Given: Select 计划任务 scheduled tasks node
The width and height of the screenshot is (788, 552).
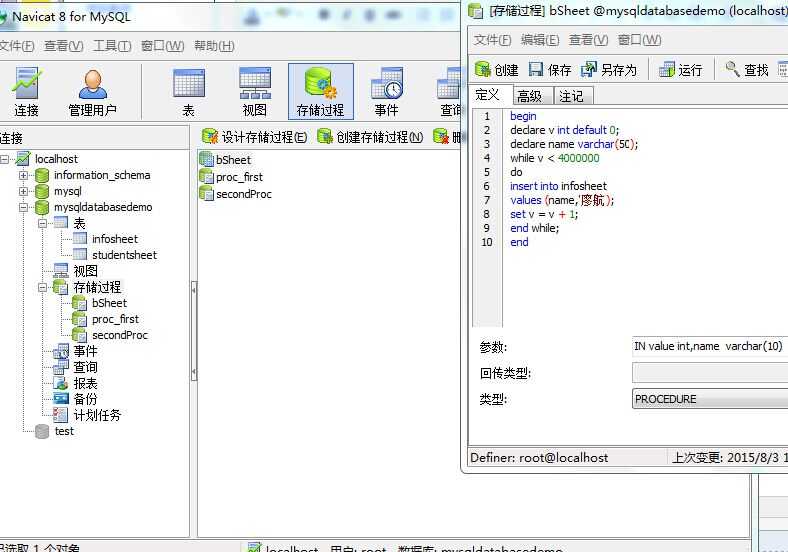Looking at the screenshot, I should 97,415.
